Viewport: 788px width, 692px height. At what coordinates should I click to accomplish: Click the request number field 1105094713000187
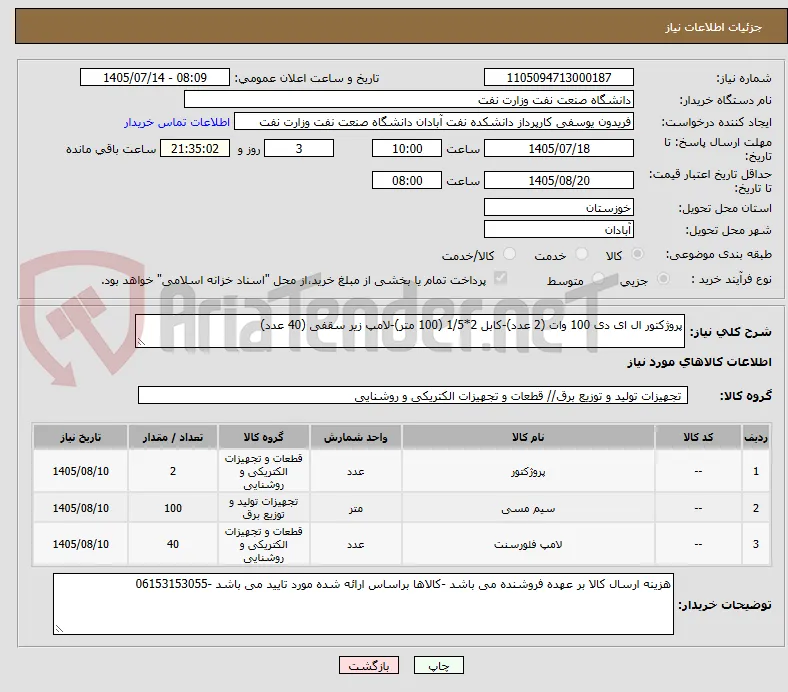coord(559,77)
